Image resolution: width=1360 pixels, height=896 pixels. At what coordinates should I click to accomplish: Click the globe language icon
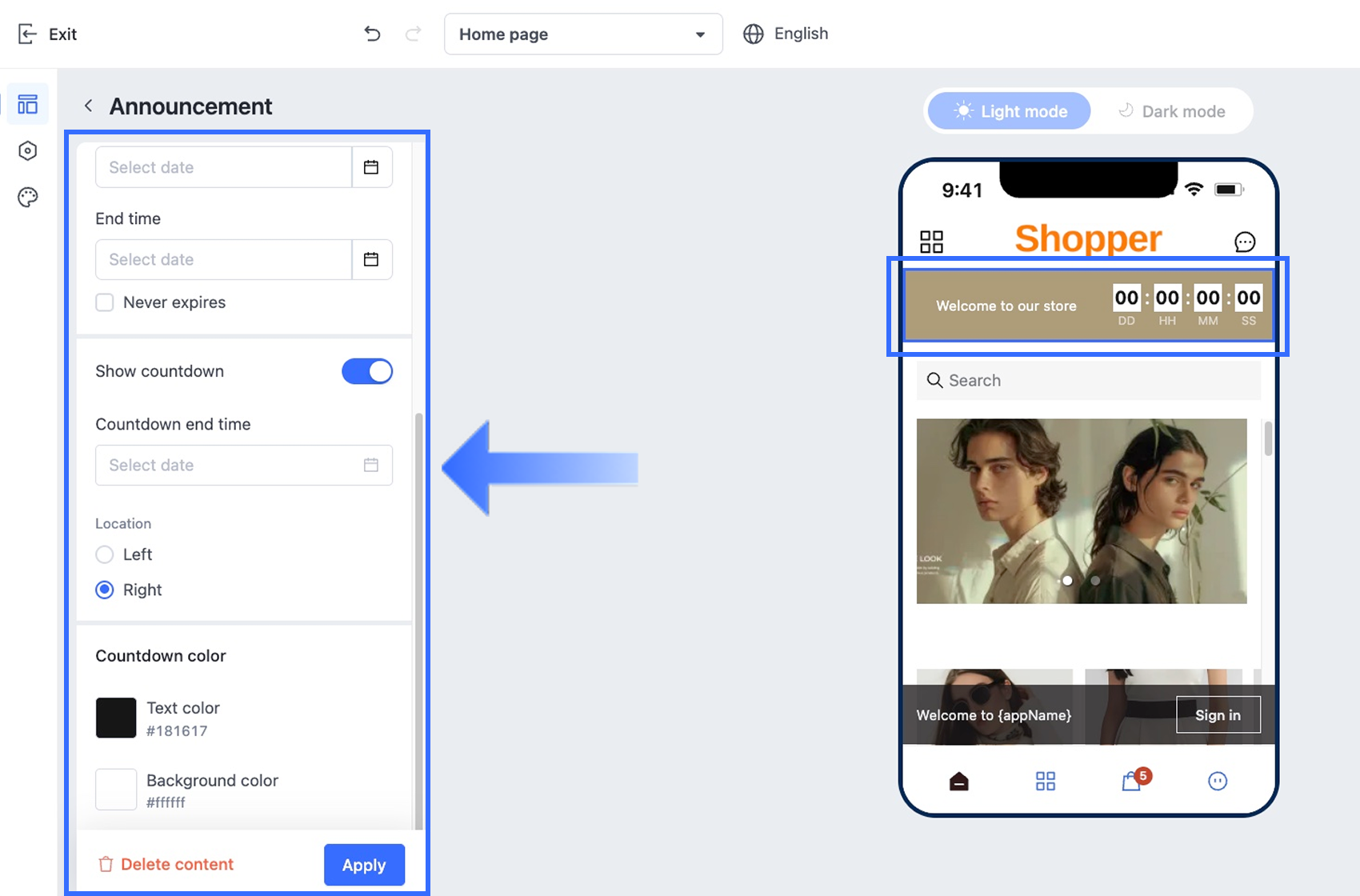[x=753, y=34]
